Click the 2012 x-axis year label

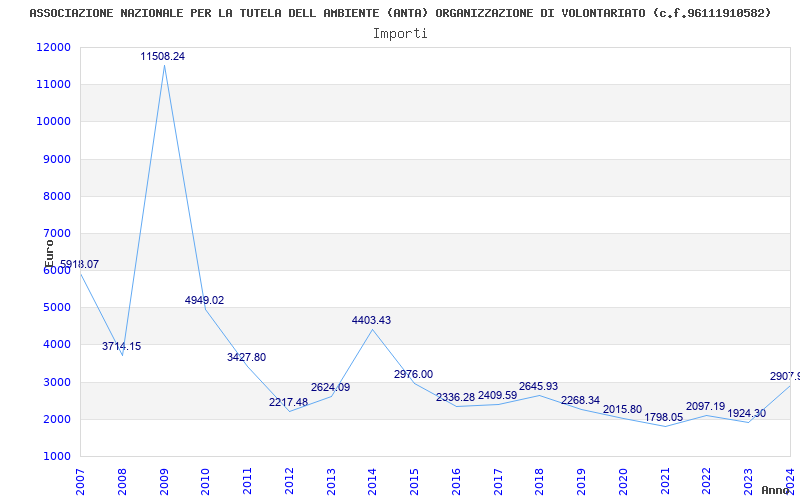[289, 481]
